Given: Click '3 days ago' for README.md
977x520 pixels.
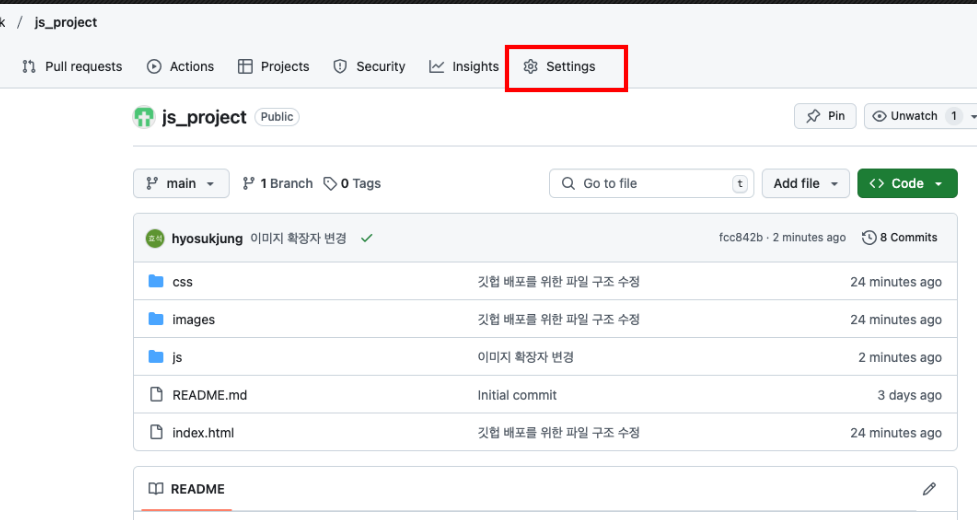Looking at the screenshot, I should (909, 395).
